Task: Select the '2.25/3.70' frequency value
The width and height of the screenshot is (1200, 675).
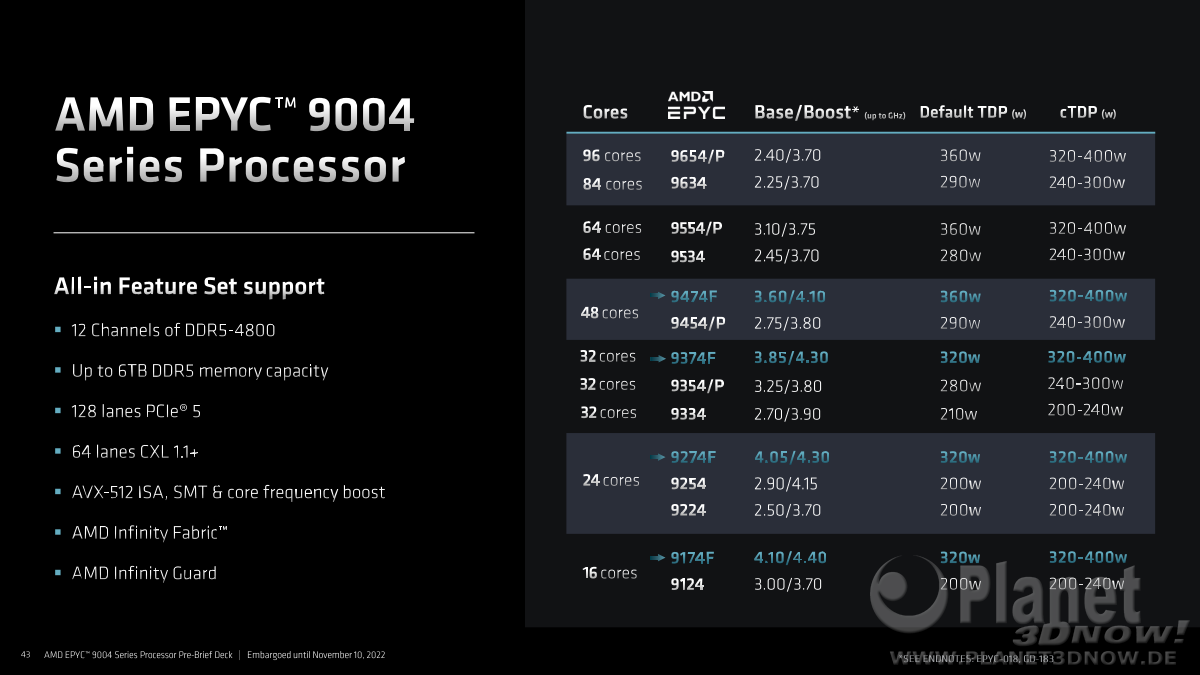Action: 787,182
